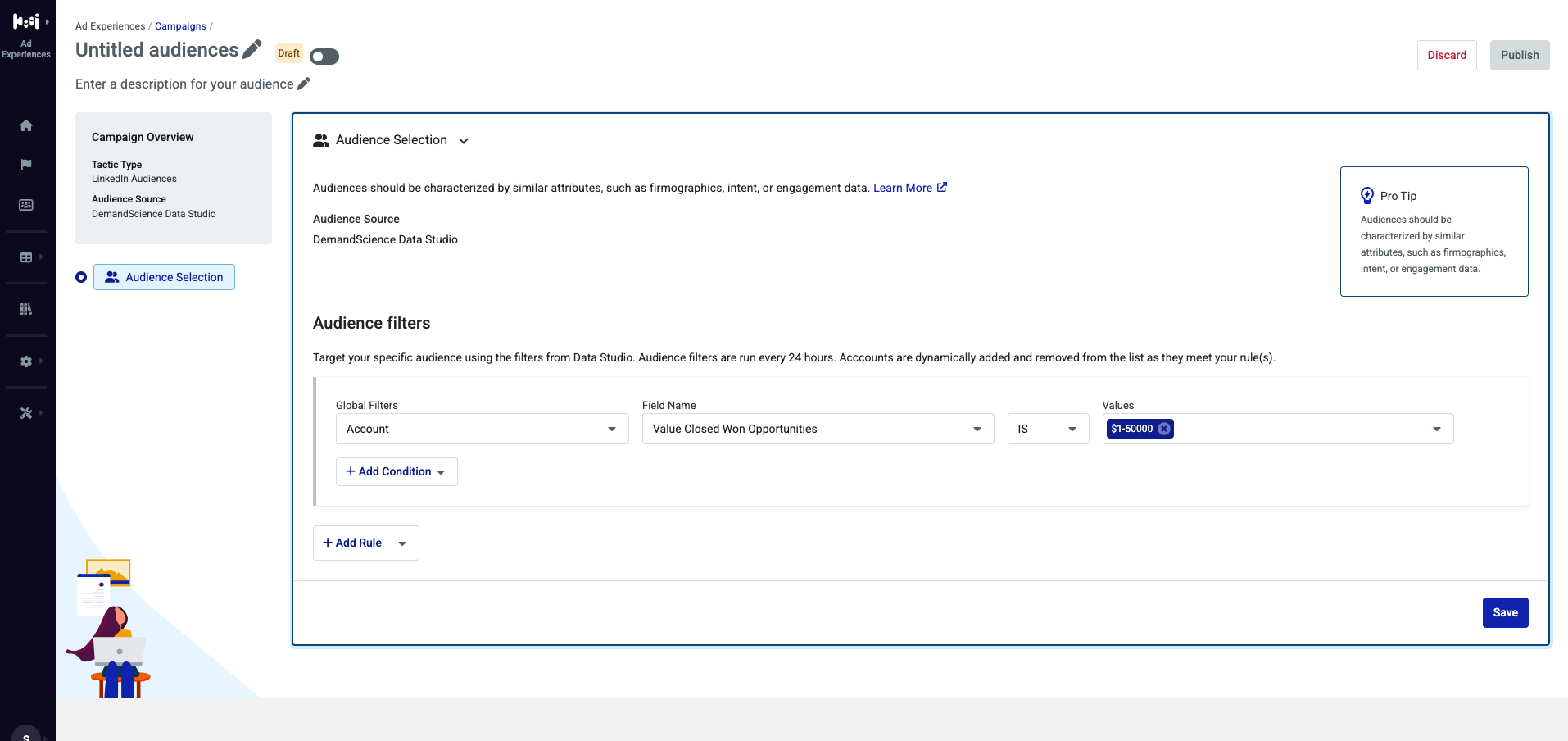The width and height of the screenshot is (1568, 741).
Task: Open the library books icon in sidebar
Action: coord(26,309)
